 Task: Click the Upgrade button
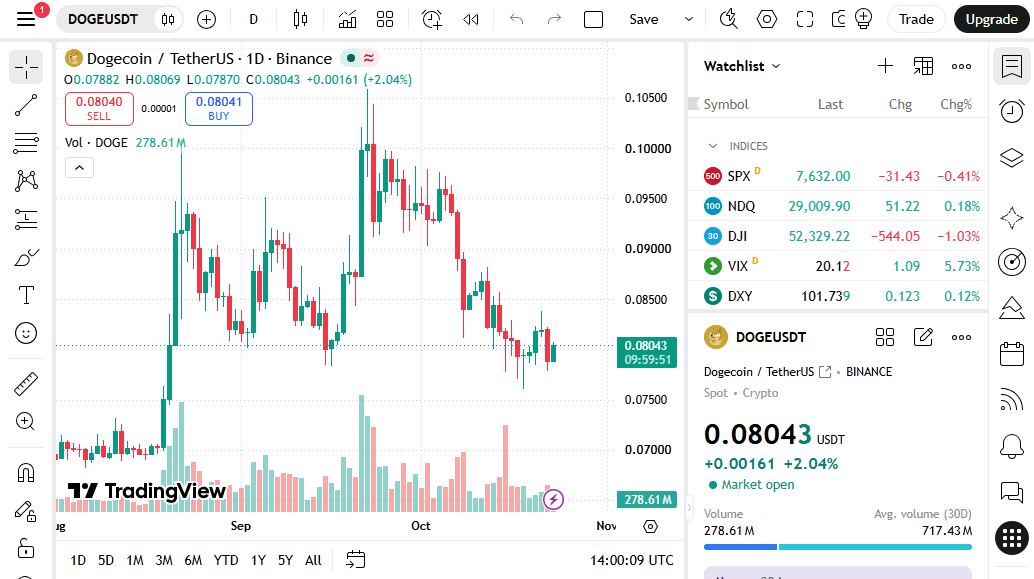coord(991,19)
